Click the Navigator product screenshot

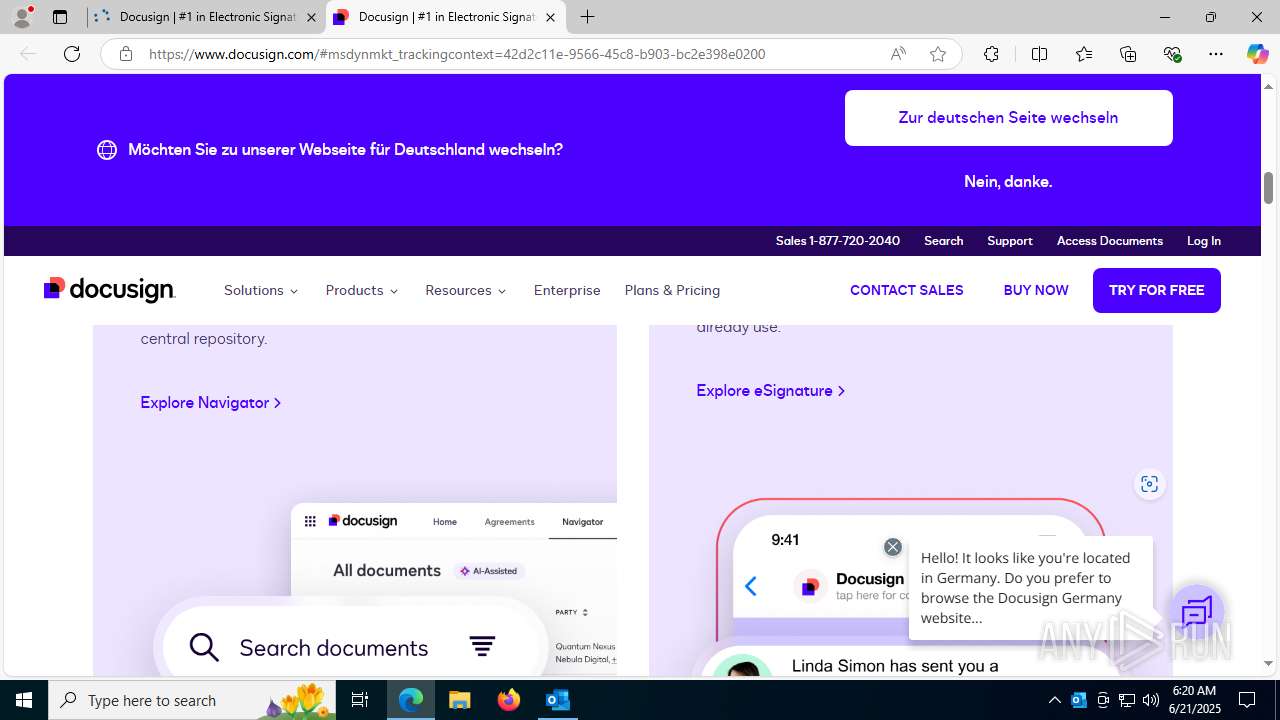pyautogui.click(x=386, y=588)
